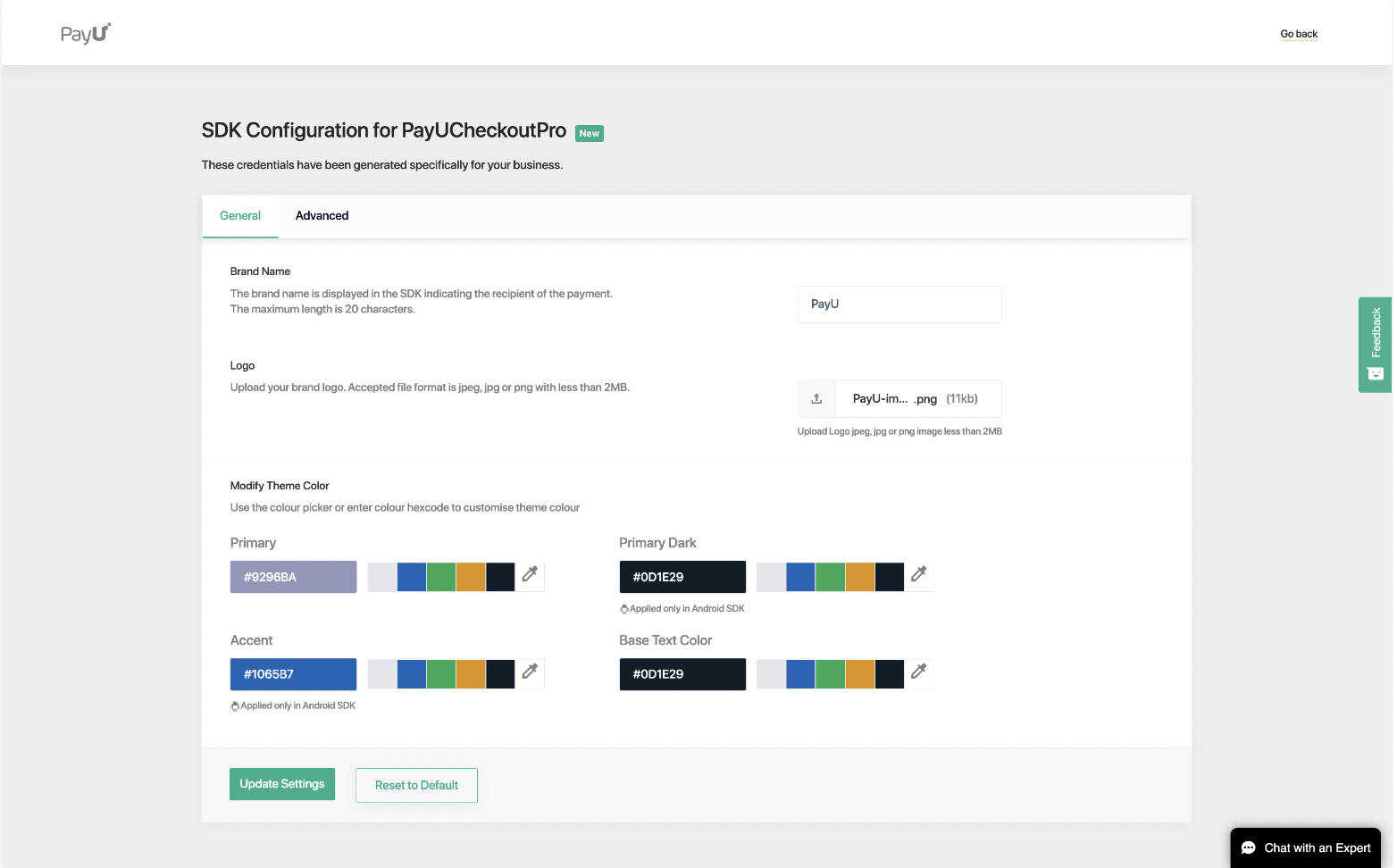Click the Go back link

tap(1299, 34)
